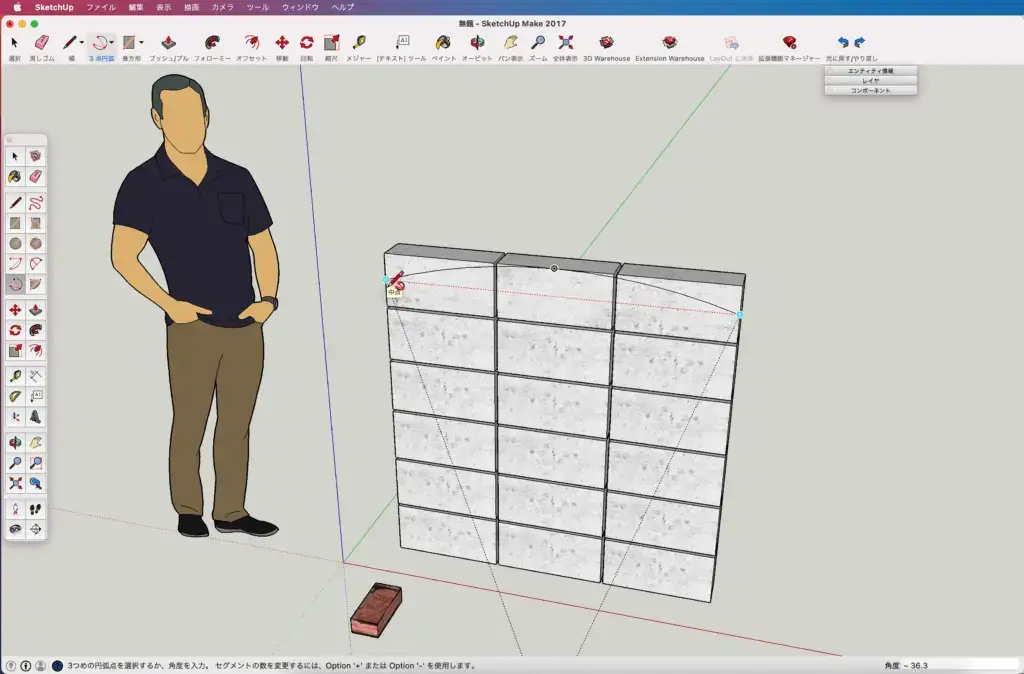1024x674 pixels.
Task: Select the Section Plane tool in left palette
Action: coord(35,529)
